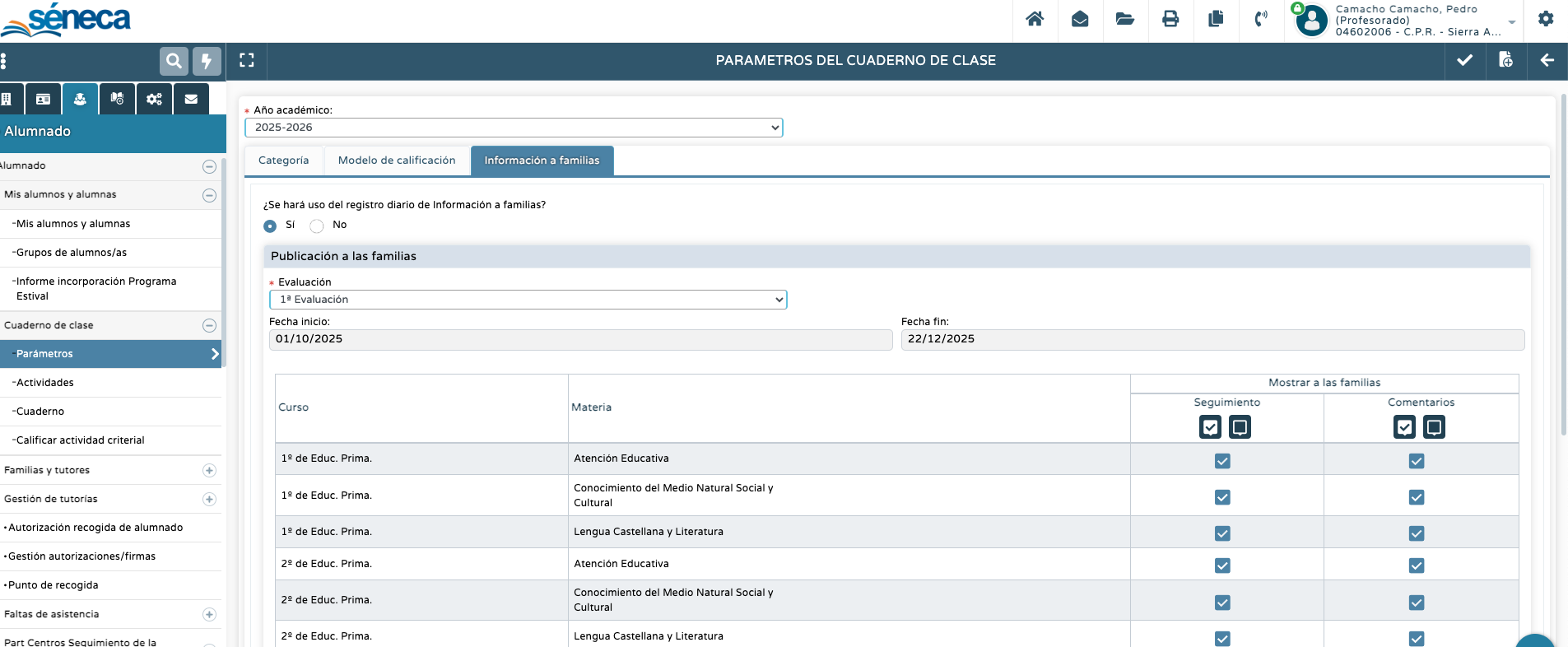The width and height of the screenshot is (1568, 647).
Task: Click the home icon in top toolbar
Action: click(1035, 19)
